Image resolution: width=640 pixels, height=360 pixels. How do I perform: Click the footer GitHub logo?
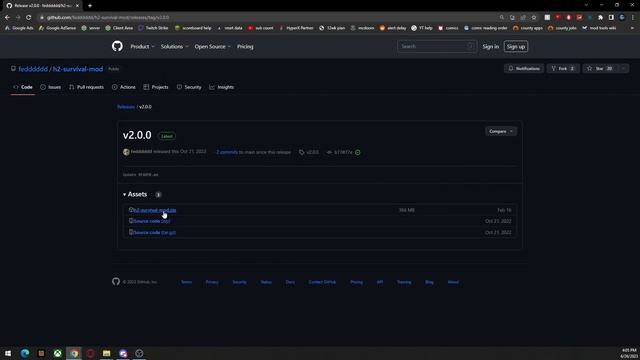[x=116, y=282]
